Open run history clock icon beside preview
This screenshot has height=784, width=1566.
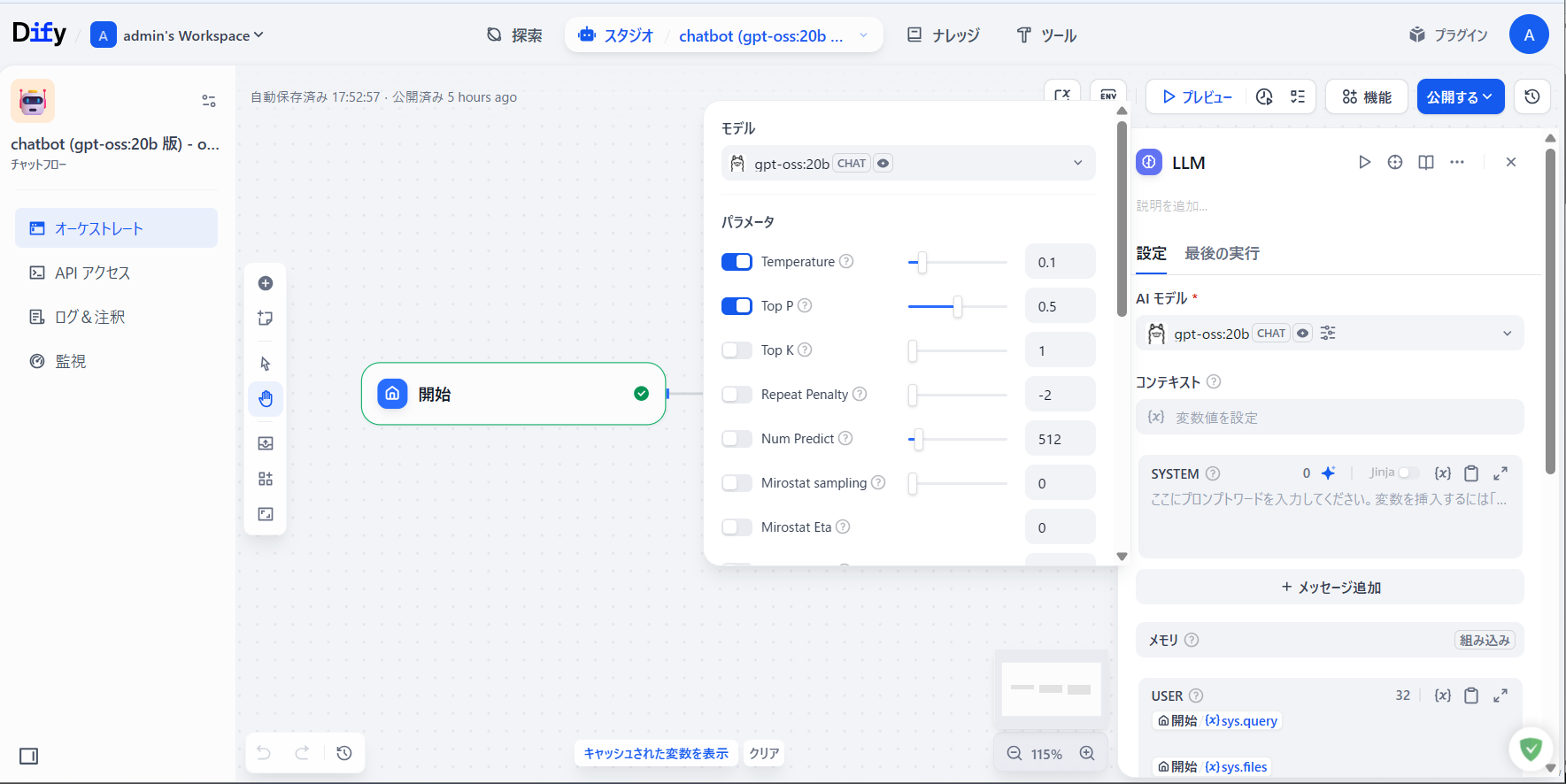point(1264,96)
